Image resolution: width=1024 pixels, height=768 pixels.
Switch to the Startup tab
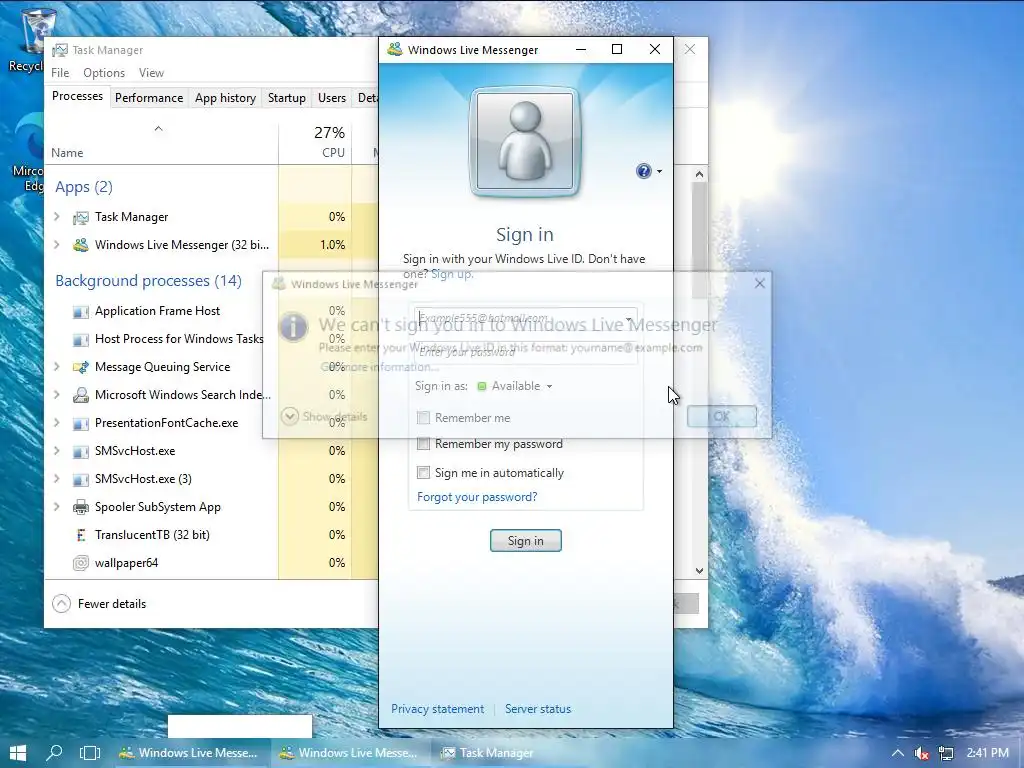[287, 98]
